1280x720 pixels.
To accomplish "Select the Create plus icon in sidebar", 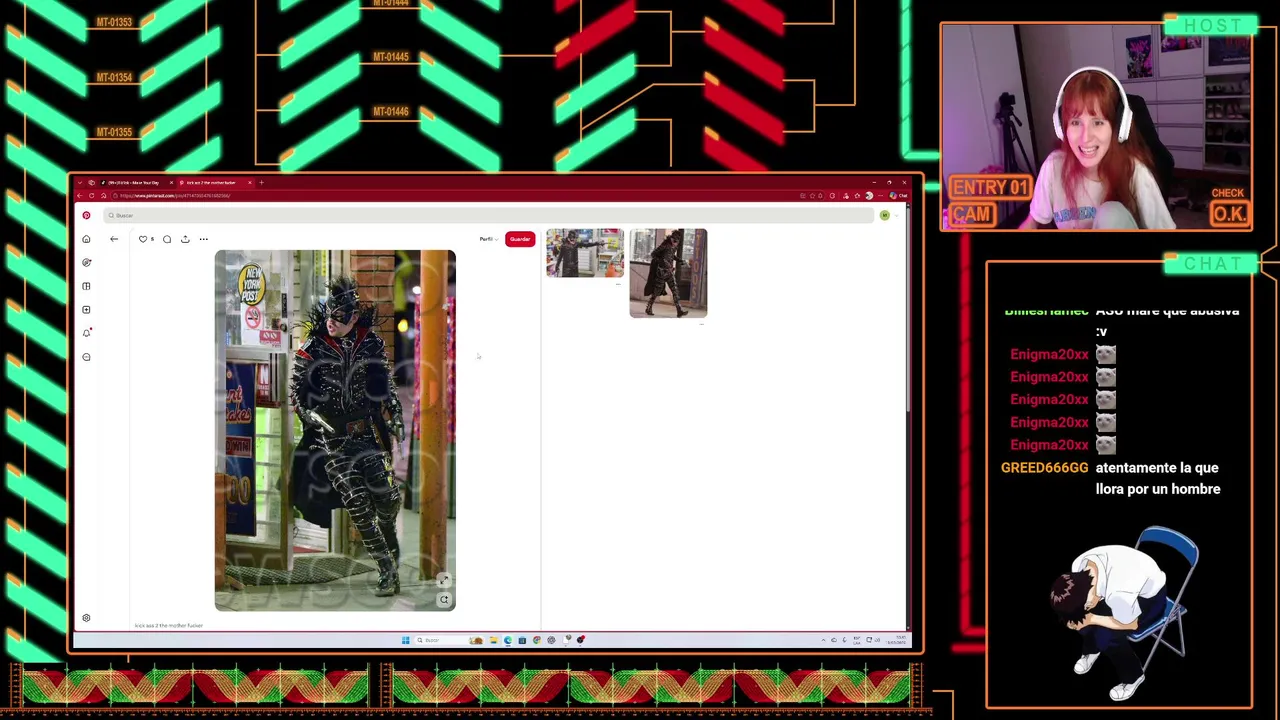I will pyautogui.click(x=86, y=309).
